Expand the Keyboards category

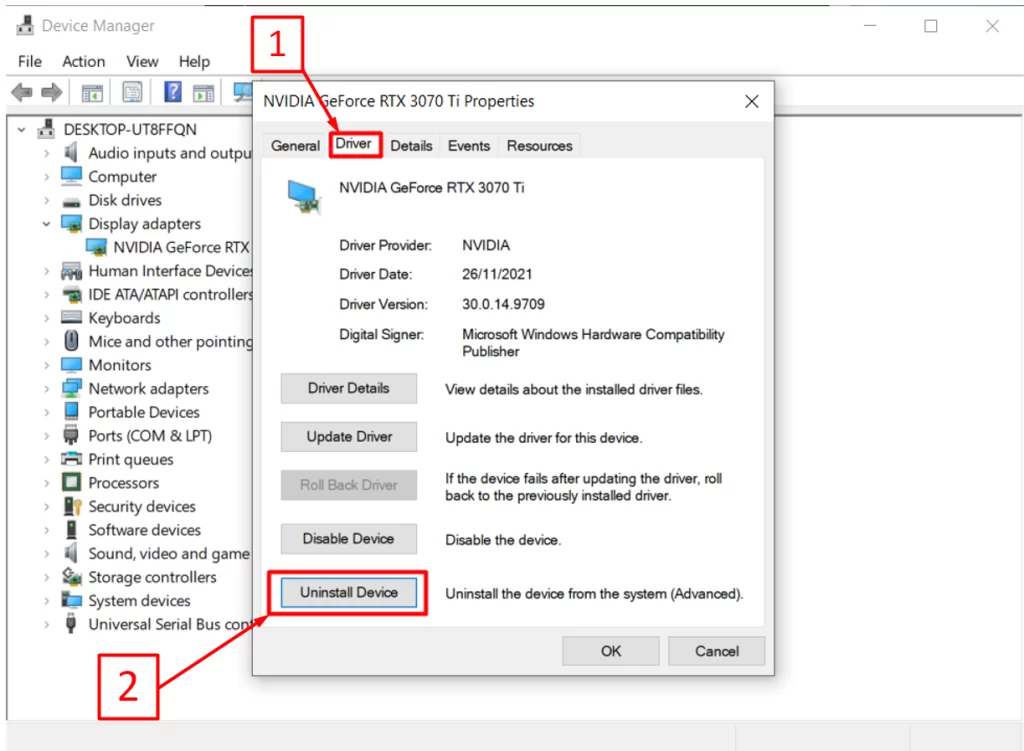coord(46,318)
